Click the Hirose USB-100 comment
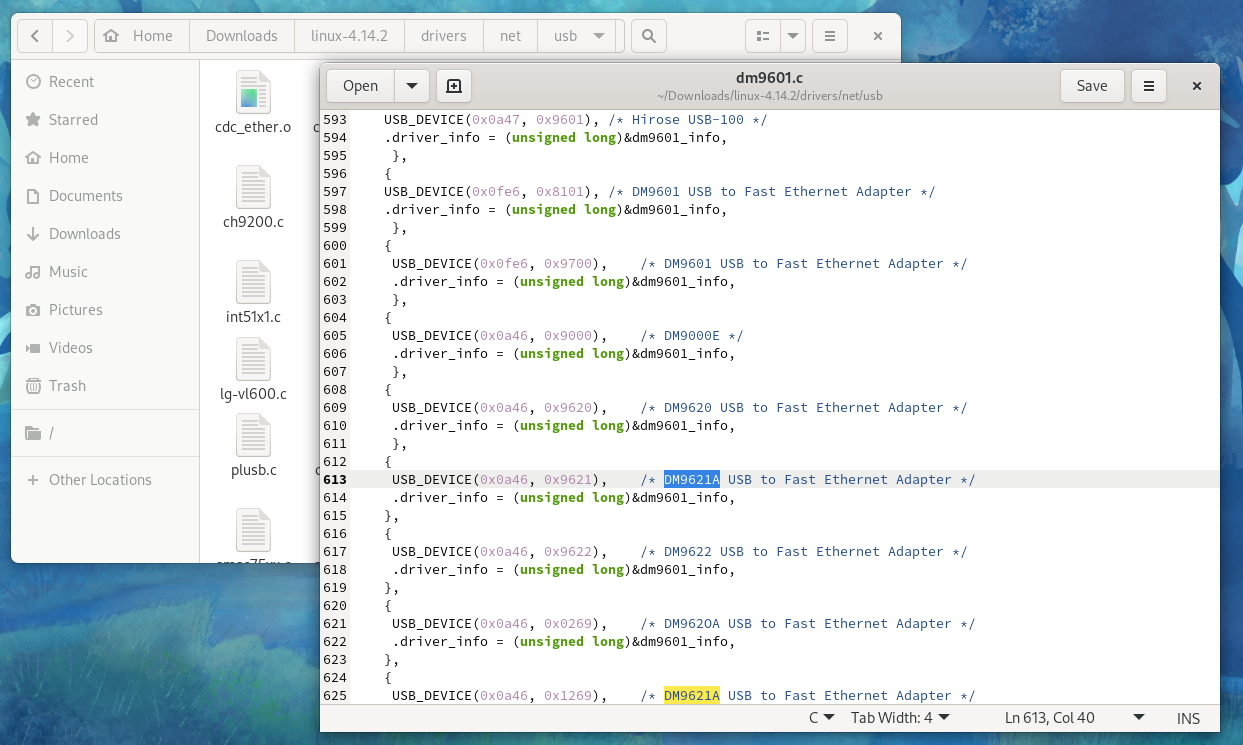 click(688, 120)
